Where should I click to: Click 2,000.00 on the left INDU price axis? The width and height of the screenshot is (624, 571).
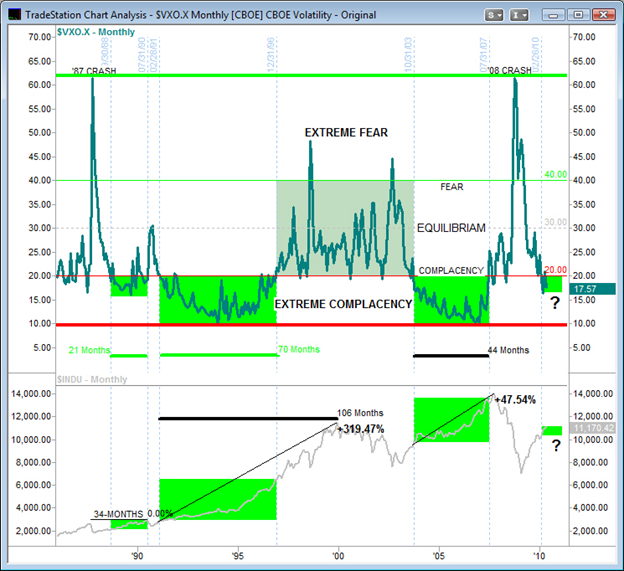pos(33,531)
